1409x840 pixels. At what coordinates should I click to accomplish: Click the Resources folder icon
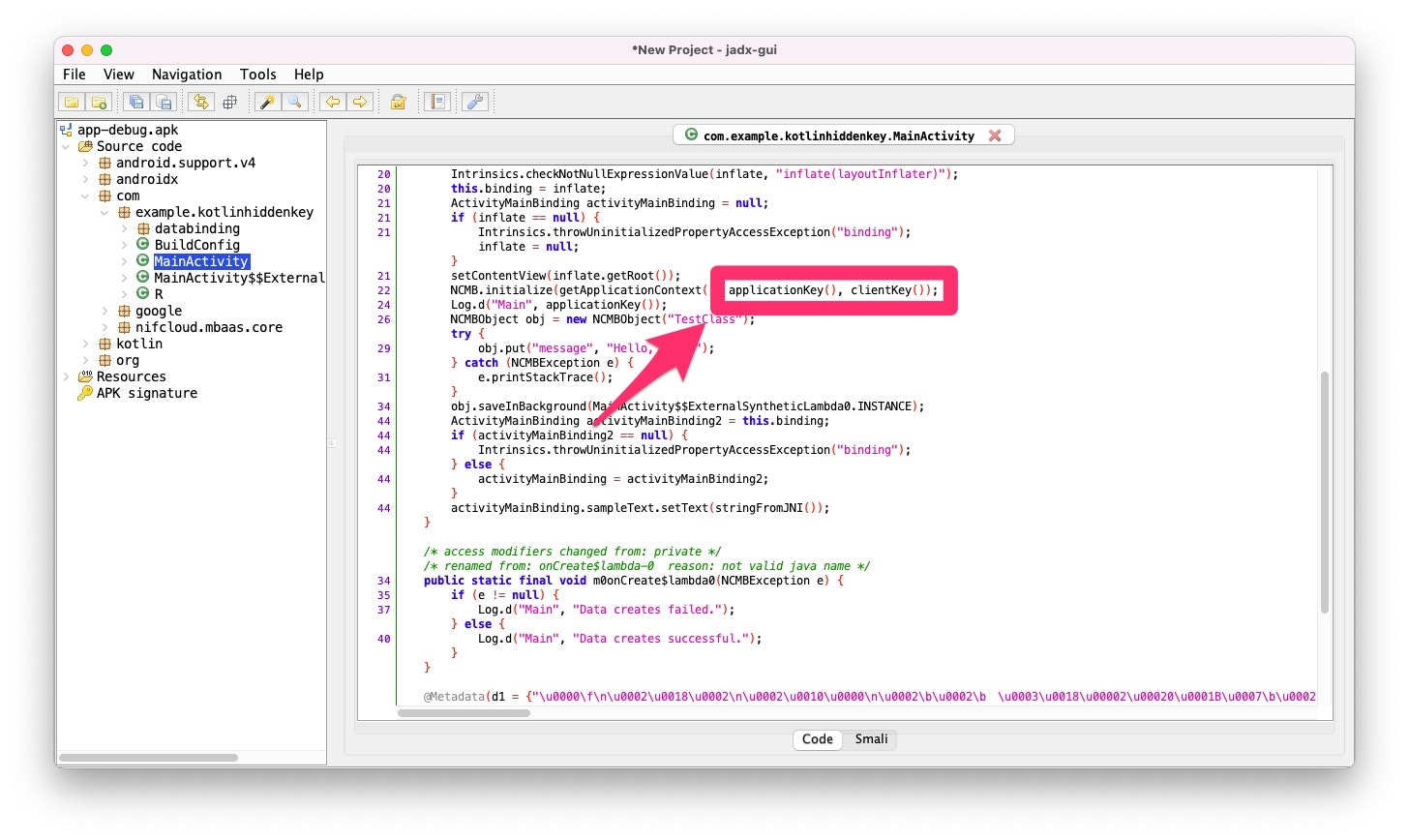point(85,377)
